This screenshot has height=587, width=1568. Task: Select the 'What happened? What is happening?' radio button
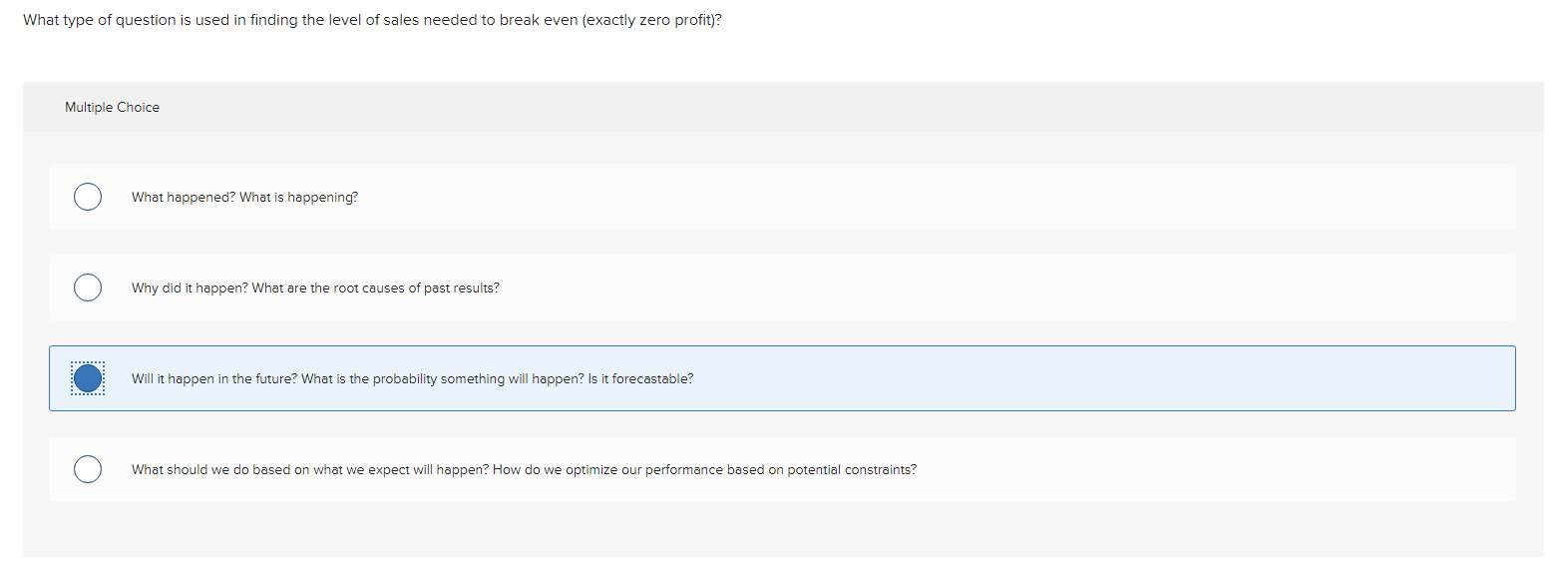point(88,197)
